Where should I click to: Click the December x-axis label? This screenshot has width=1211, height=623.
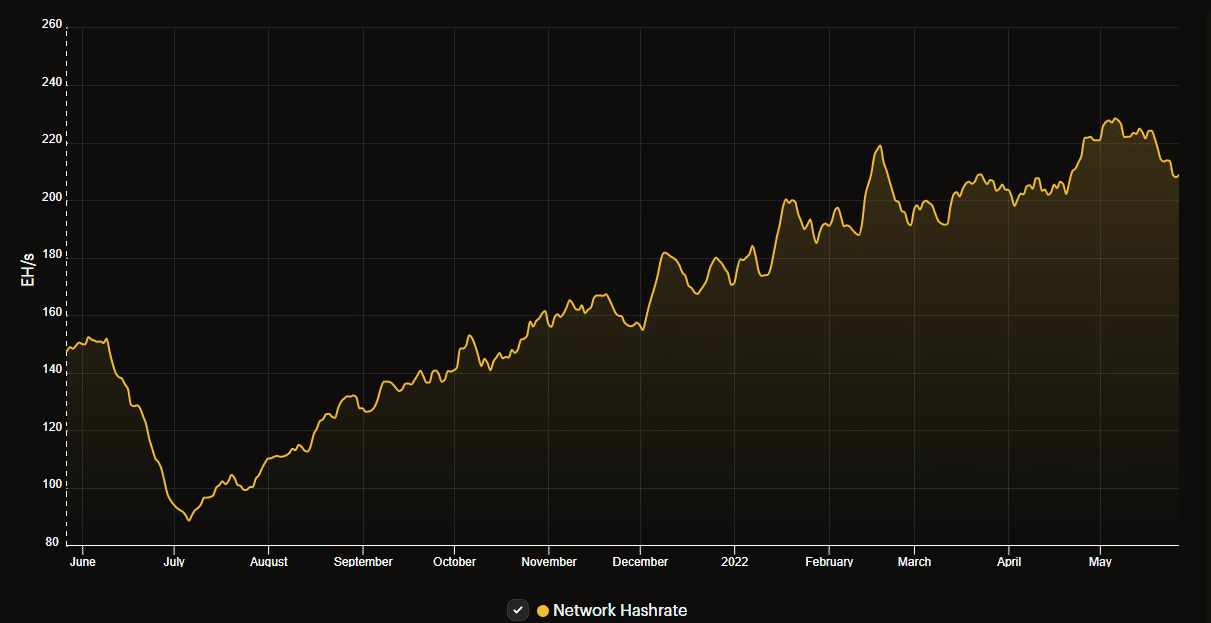point(640,562)
